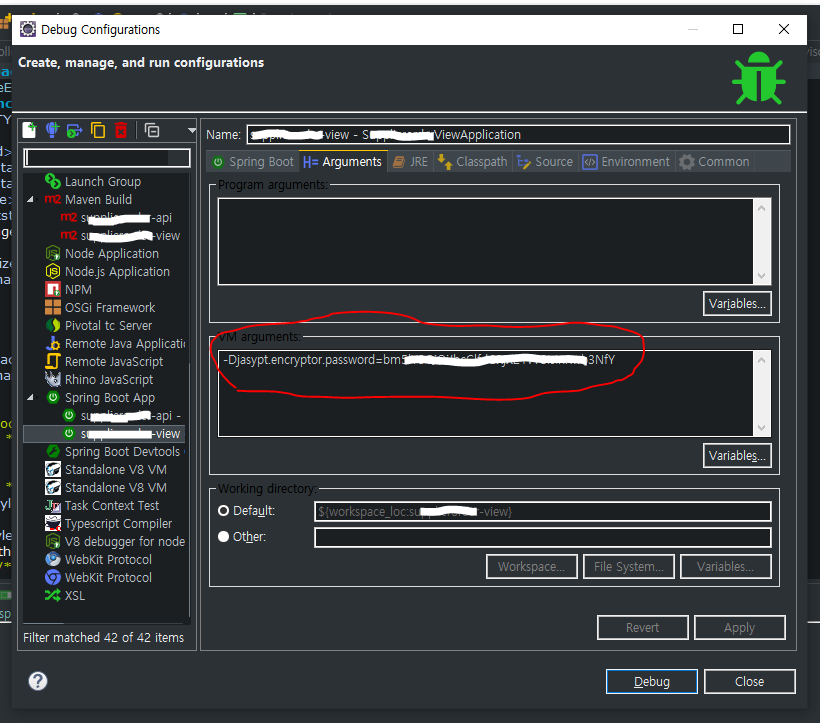Select the Spring Boot -api configuration
Image resolution: width=820 pixels, height=723 pixels.
click(x=130, y=416)
